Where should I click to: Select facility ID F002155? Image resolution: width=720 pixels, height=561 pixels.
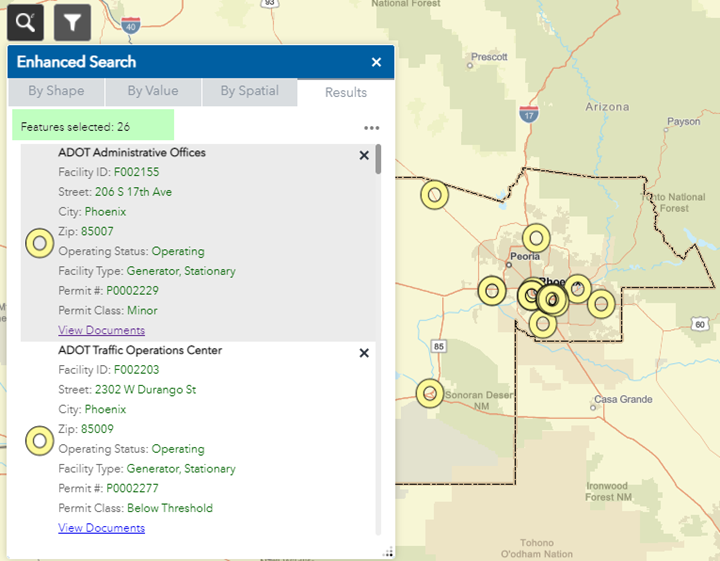point(136,172)
